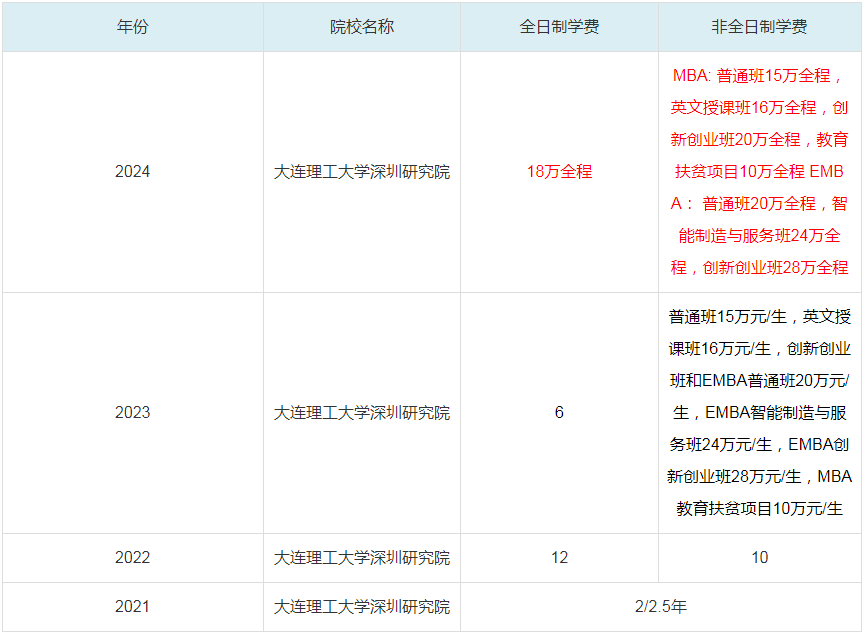
Task: Select the 2023 non-fulltime tuition description cell
Action: pyautogui.click(x=758, y=413)
